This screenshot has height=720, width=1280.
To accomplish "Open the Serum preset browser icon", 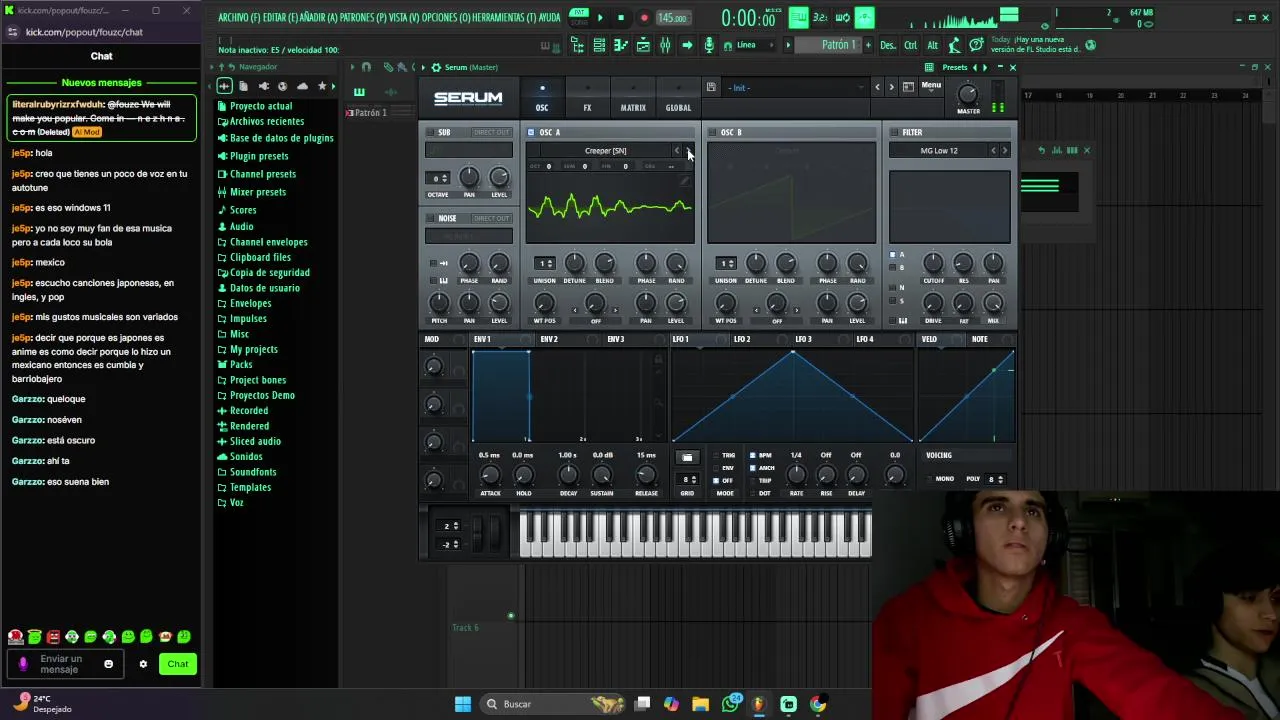I will tap(908, 87).
